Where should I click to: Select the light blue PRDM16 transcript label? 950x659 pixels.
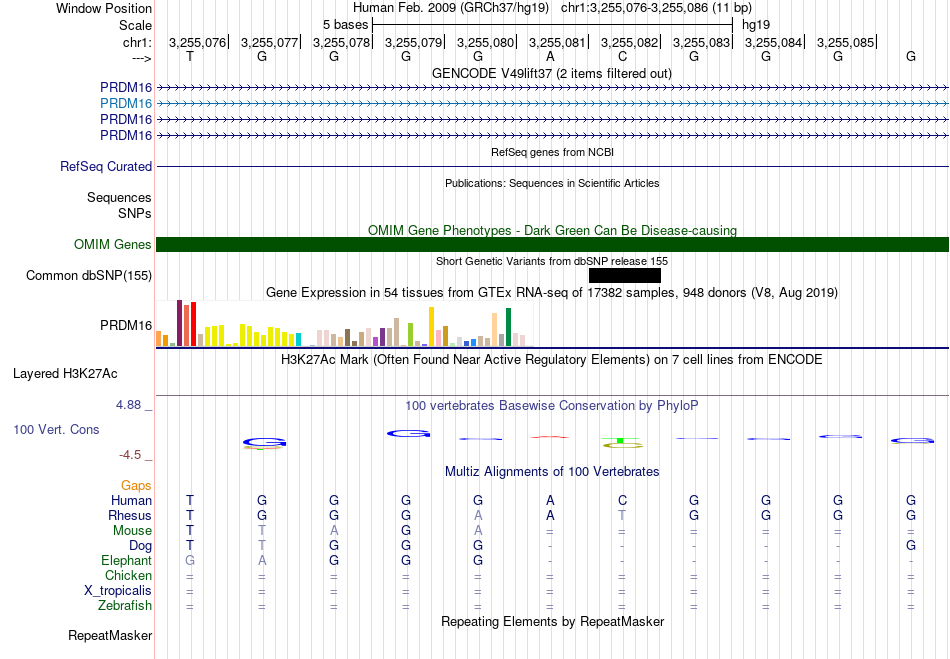coord(126,104)
